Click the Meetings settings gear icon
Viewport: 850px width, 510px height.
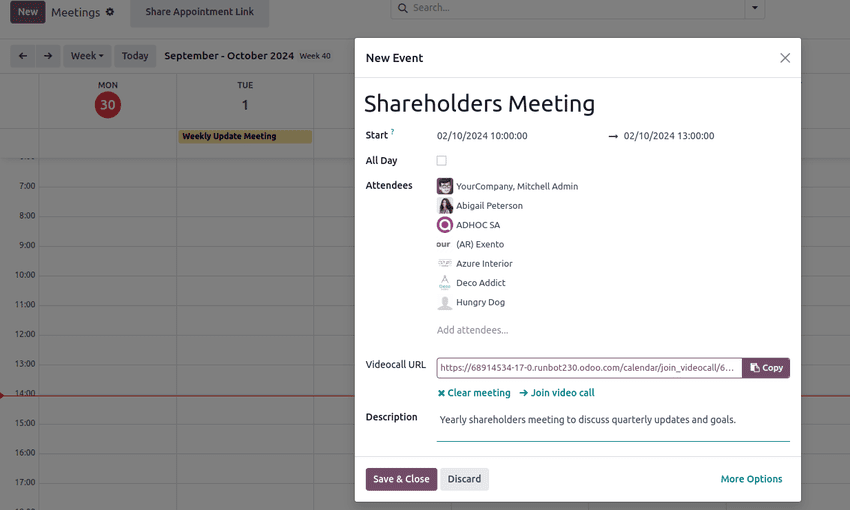(110, 12)
